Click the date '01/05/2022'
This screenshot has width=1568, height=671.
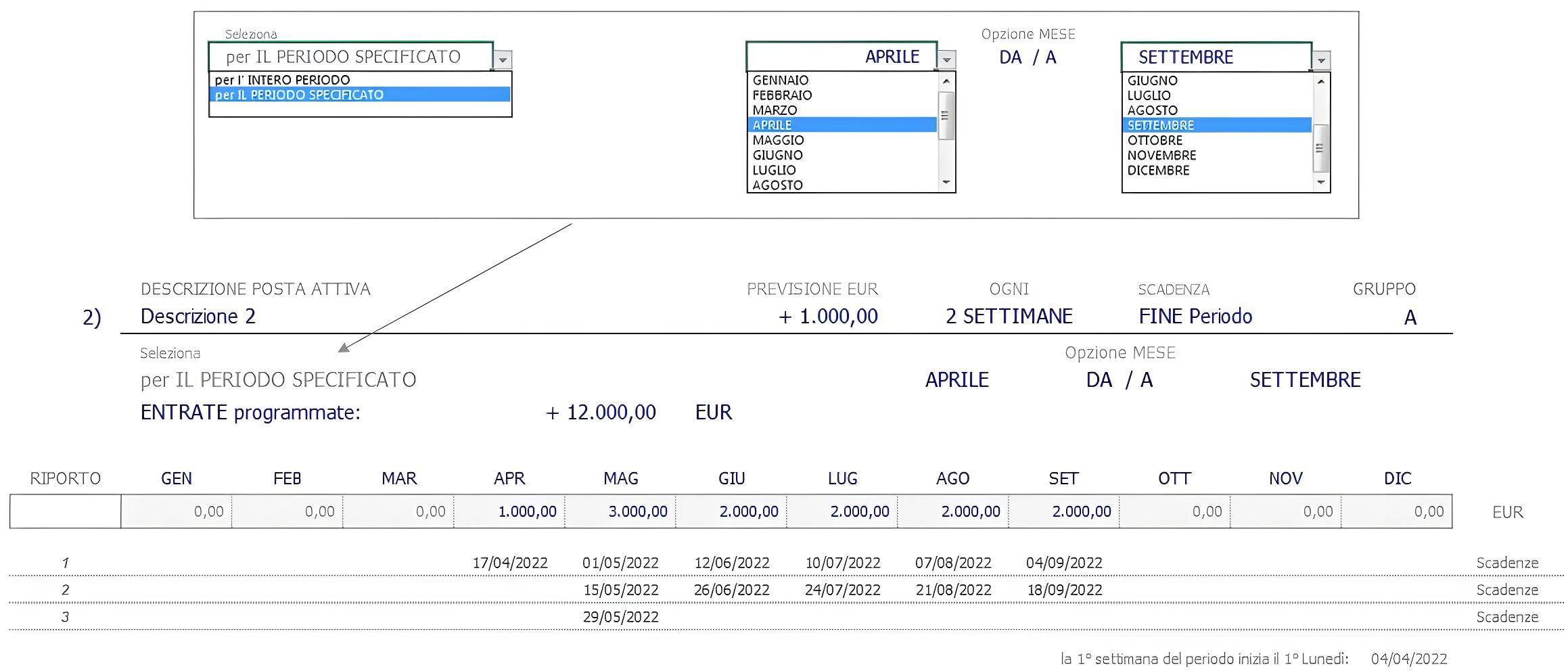click(x=620, y=563)
